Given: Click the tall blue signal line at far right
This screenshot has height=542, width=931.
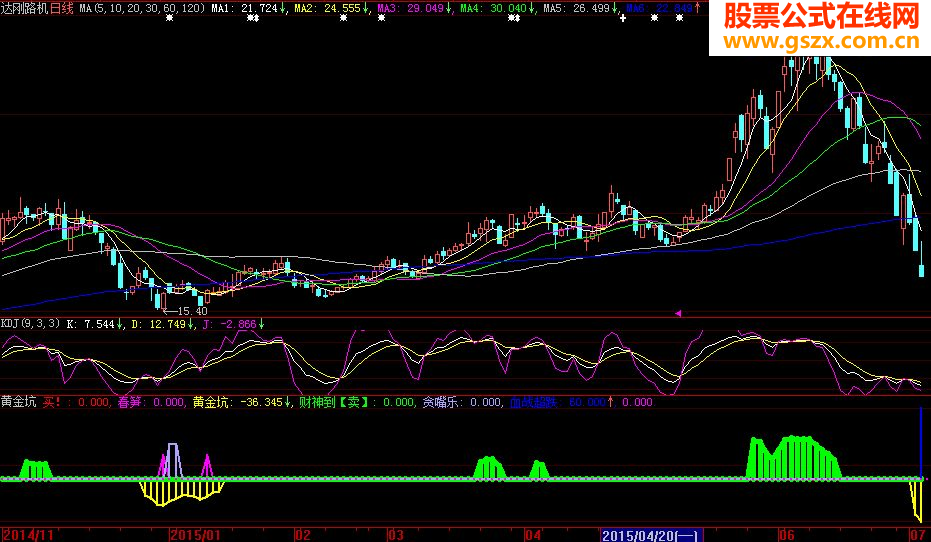Looking at the screenshot, I should (x=921, y=443).
